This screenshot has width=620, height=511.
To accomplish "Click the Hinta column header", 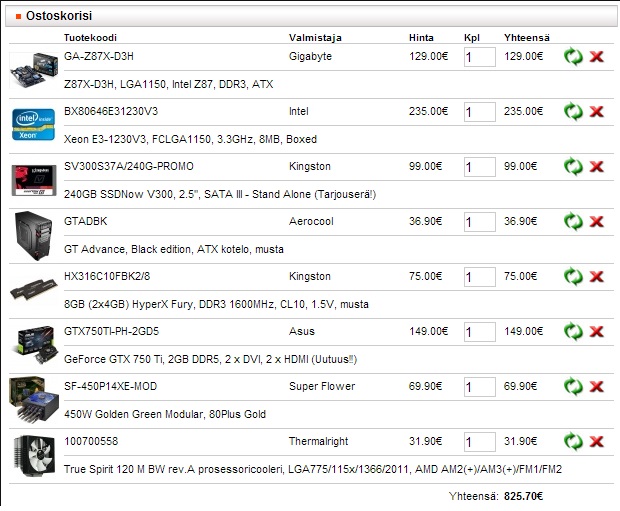I will click(x=421, y=38).
